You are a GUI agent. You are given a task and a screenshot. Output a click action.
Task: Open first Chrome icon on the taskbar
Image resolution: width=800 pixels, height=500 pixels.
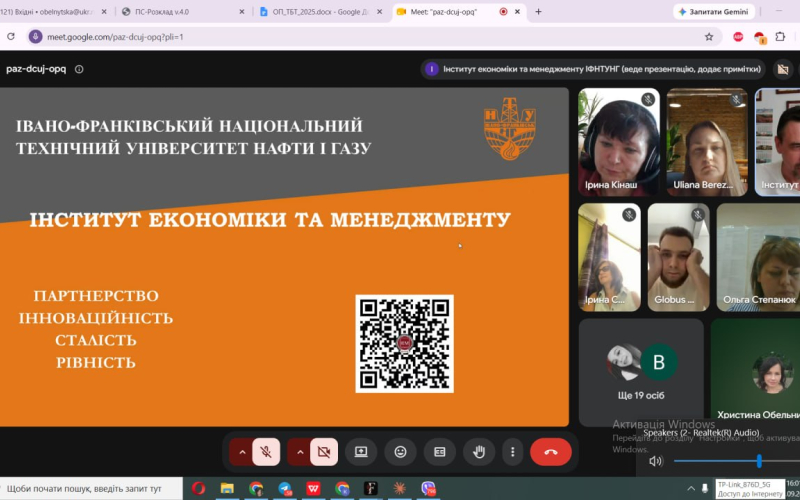click(256, 489)
